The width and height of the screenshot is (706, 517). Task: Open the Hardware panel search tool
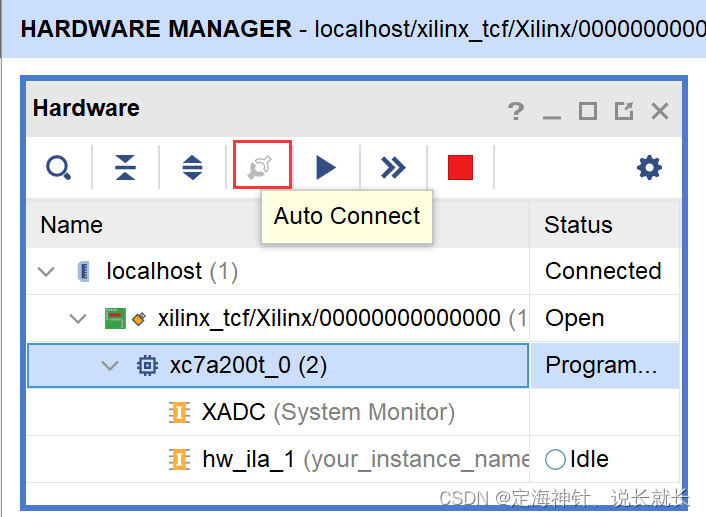tap(59, 168)
